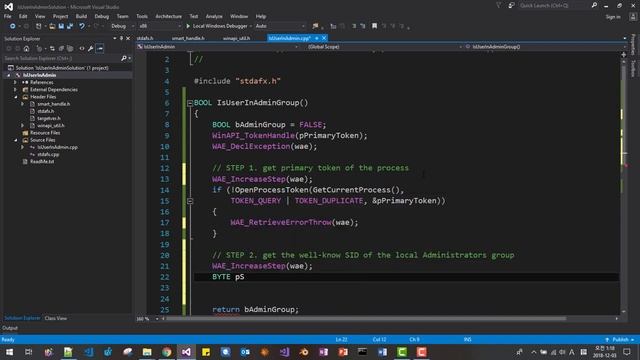Click the Open File toolbar icon
Viewport: 640px width, 360px height.
[52, 26]
